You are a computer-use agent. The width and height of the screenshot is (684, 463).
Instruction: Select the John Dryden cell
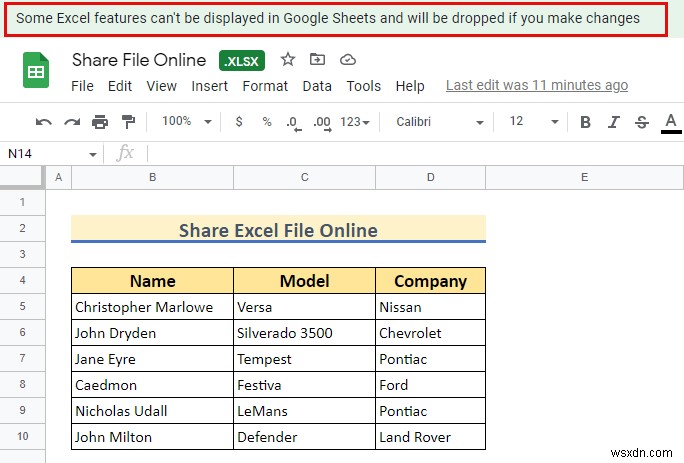[152, 333]
